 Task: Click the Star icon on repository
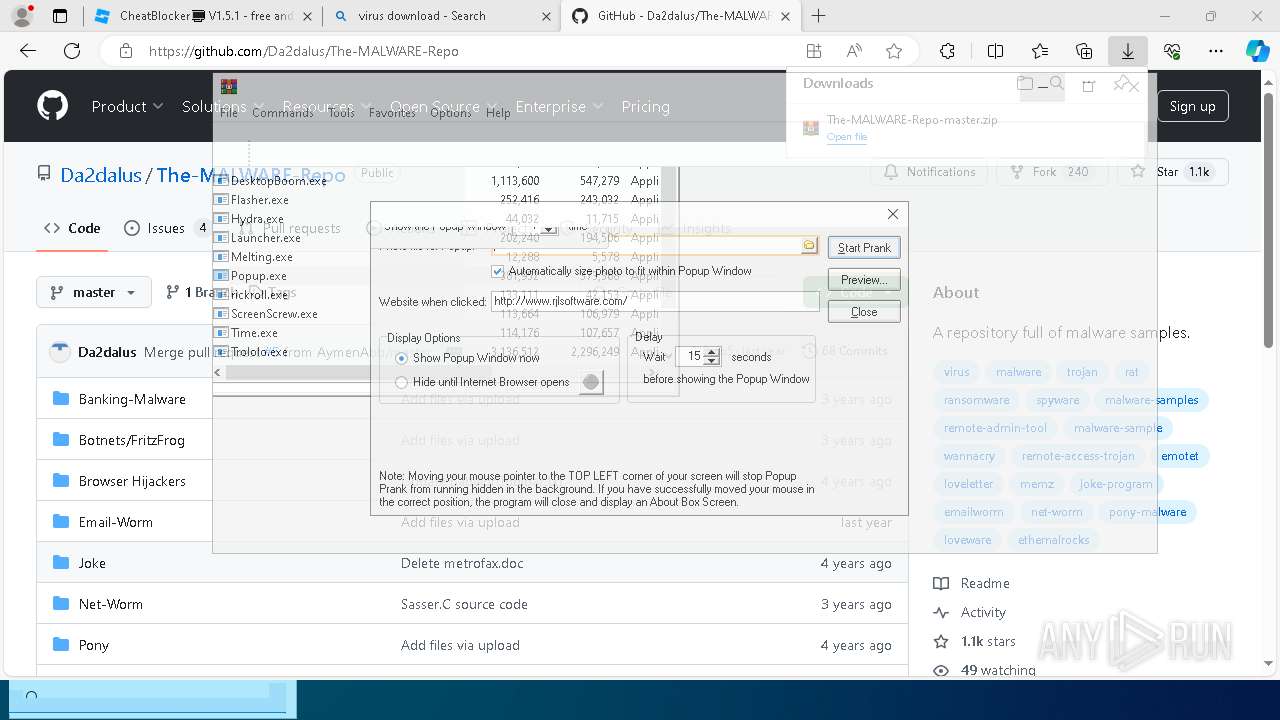[x=1138, y=172]
